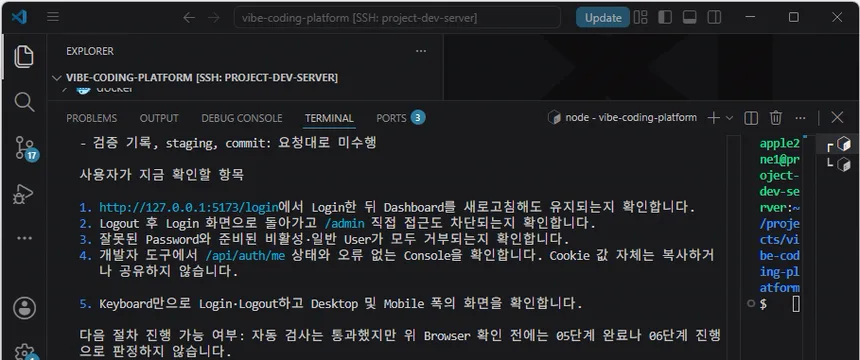
Task: Click the VS Code logo icon
Action: (19, 17)
